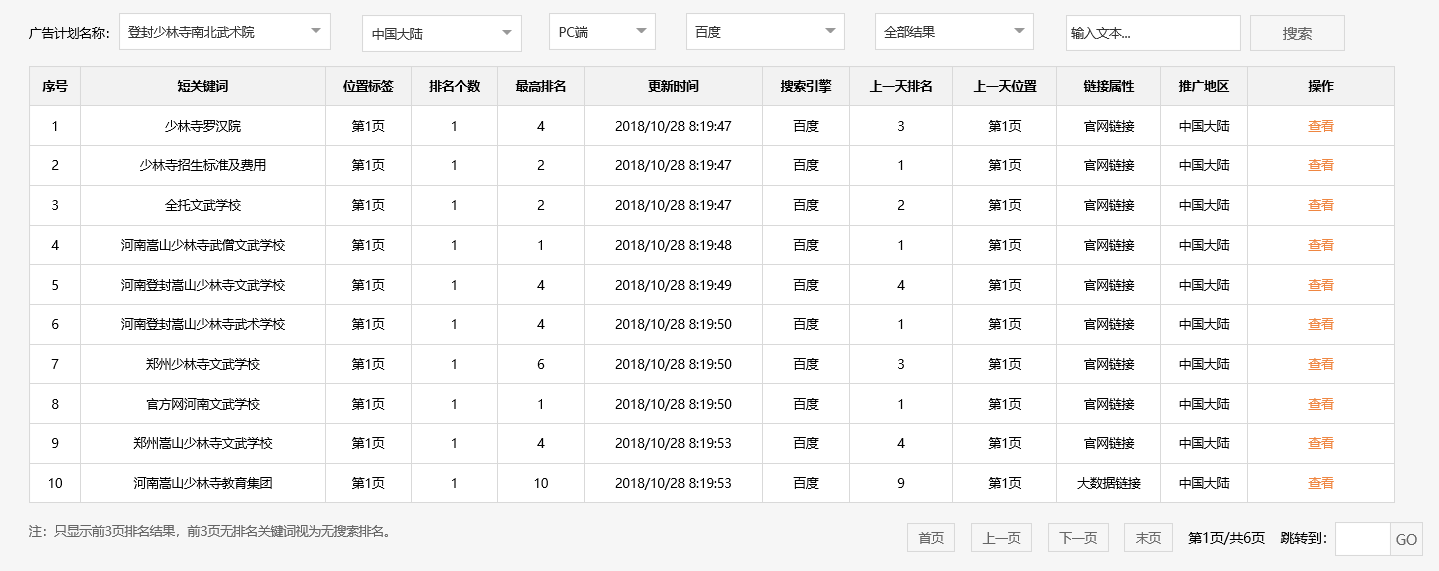
Task: Click the 更新时间 column header
Action: (673, 86)
